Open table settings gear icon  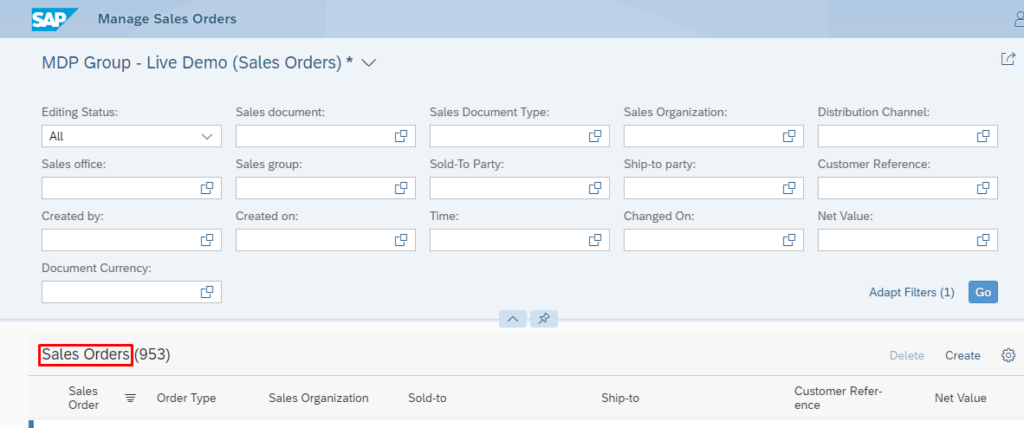click(1008, 355)
